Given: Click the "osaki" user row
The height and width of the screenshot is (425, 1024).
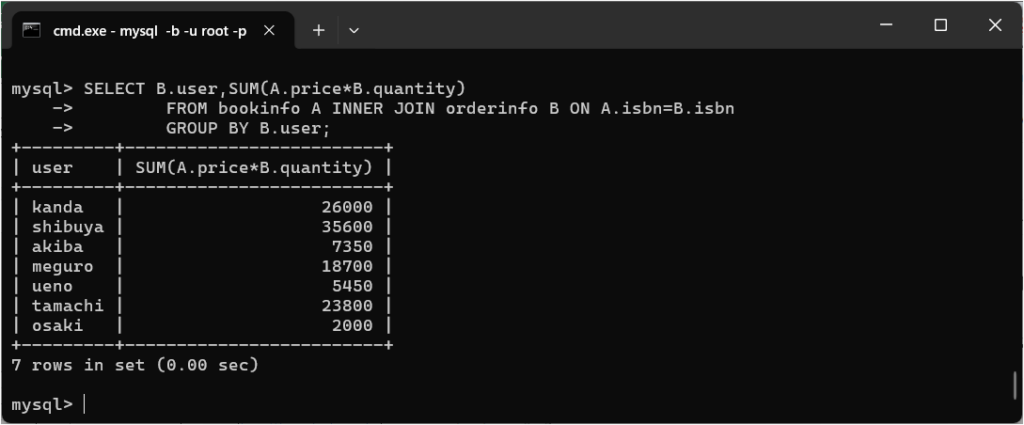Looking at the screenshot, I should click(57, 326).
